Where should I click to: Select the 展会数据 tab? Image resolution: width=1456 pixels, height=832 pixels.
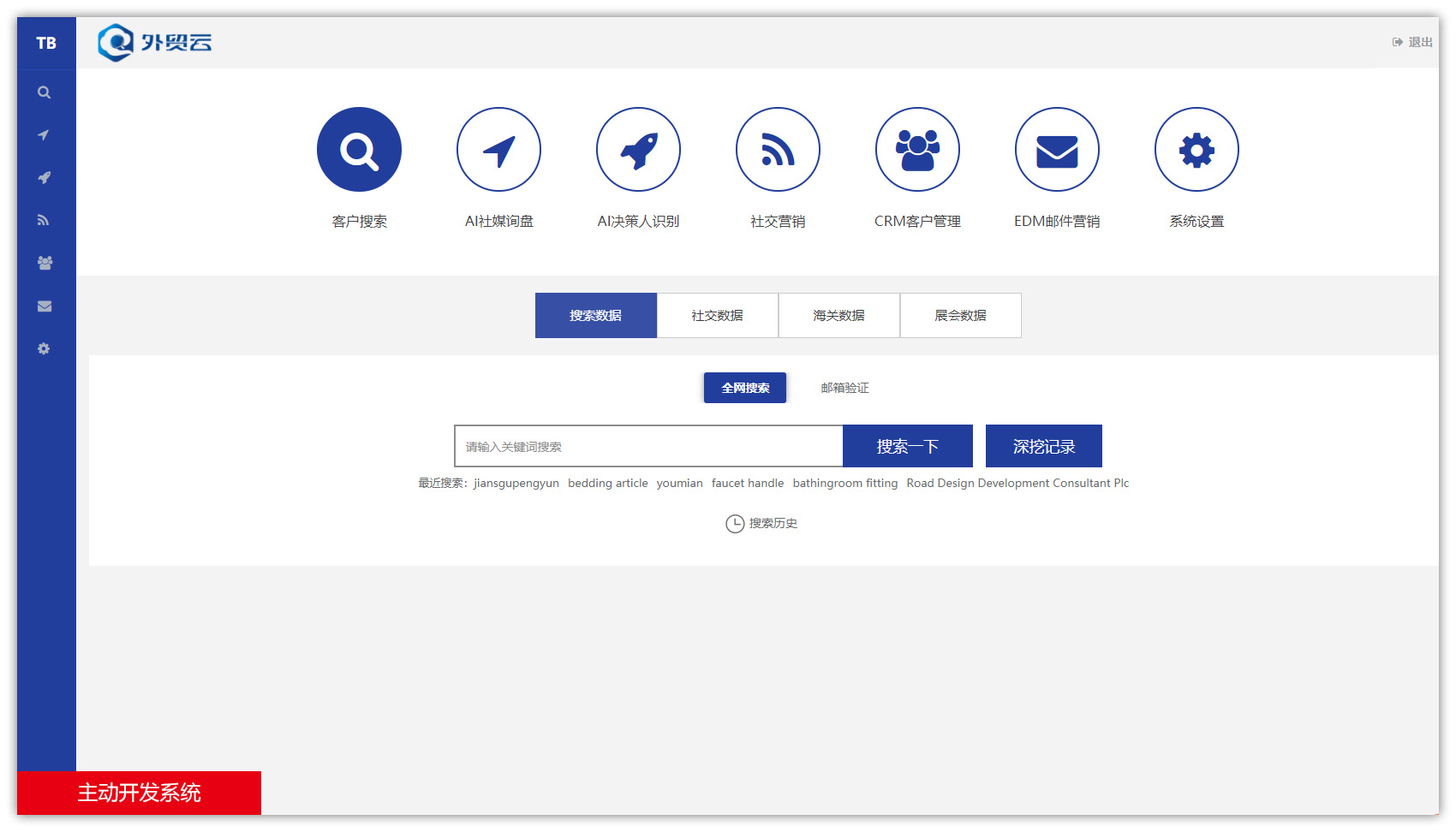coord(960,315)
